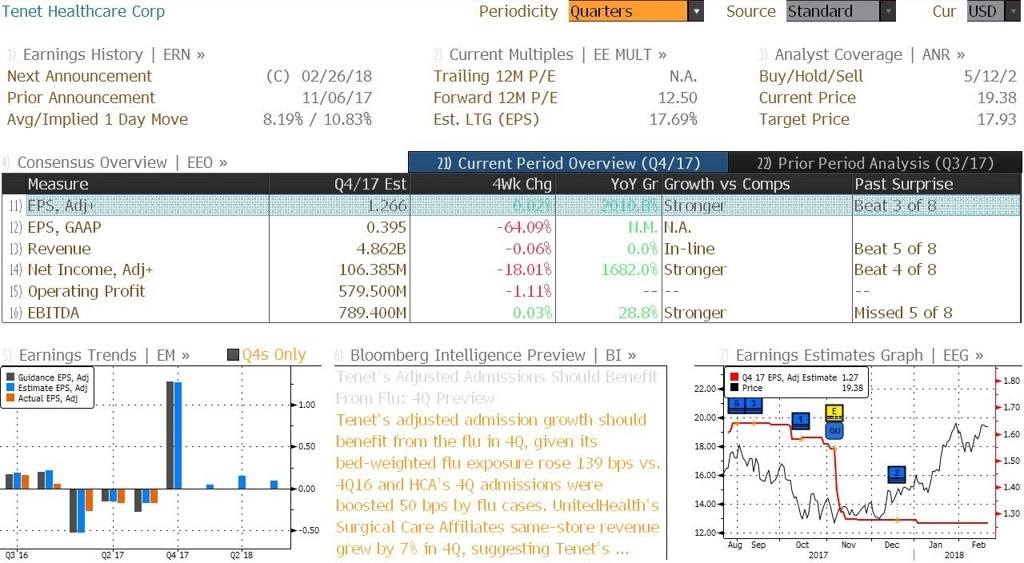The height and width of the screenshot is (563, 1024).
Task: Click Operating Profit estimate 579.500M
Action: click(372, 291)
